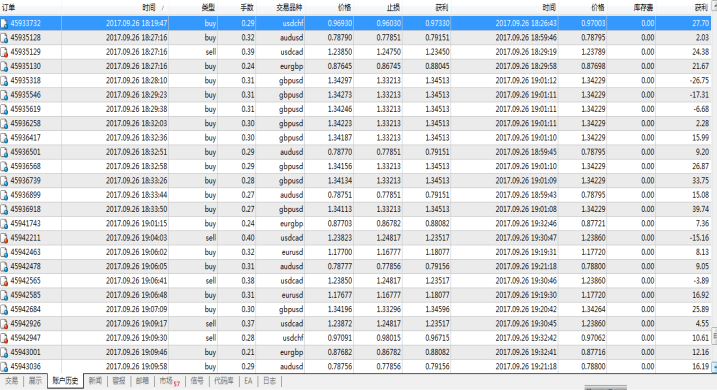Viewport: 717px width, 390px height.
Task: Click the profit value -17.31
Action: point(700,95)
